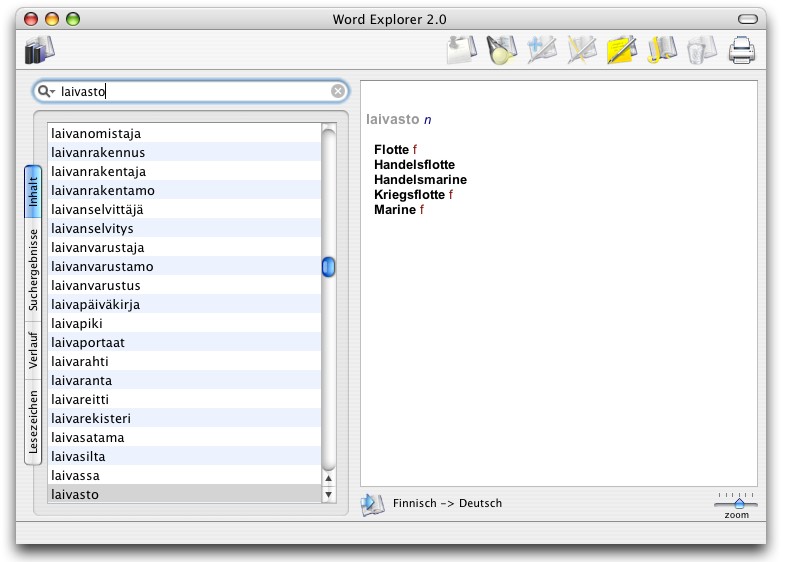Screen dimensions: 793x562
Task: Select the highlighted laivasto list entry
Action: coord(185,494)
